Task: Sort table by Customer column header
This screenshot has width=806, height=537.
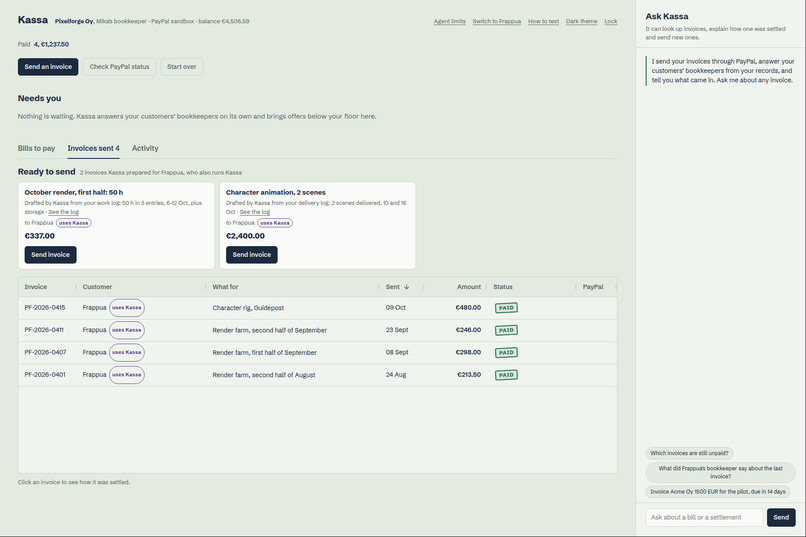Action: [x=97, y=287]
